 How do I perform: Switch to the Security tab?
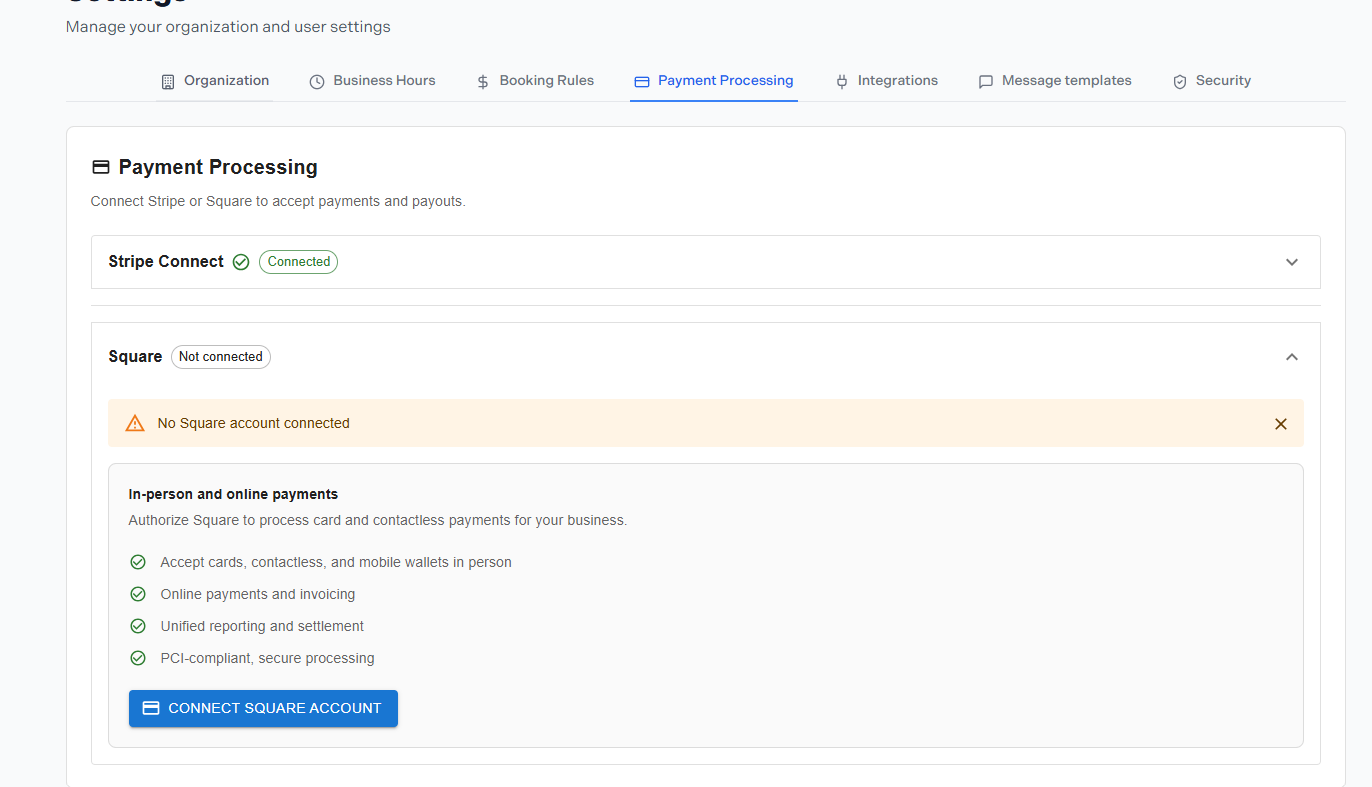pos(1211,81)
